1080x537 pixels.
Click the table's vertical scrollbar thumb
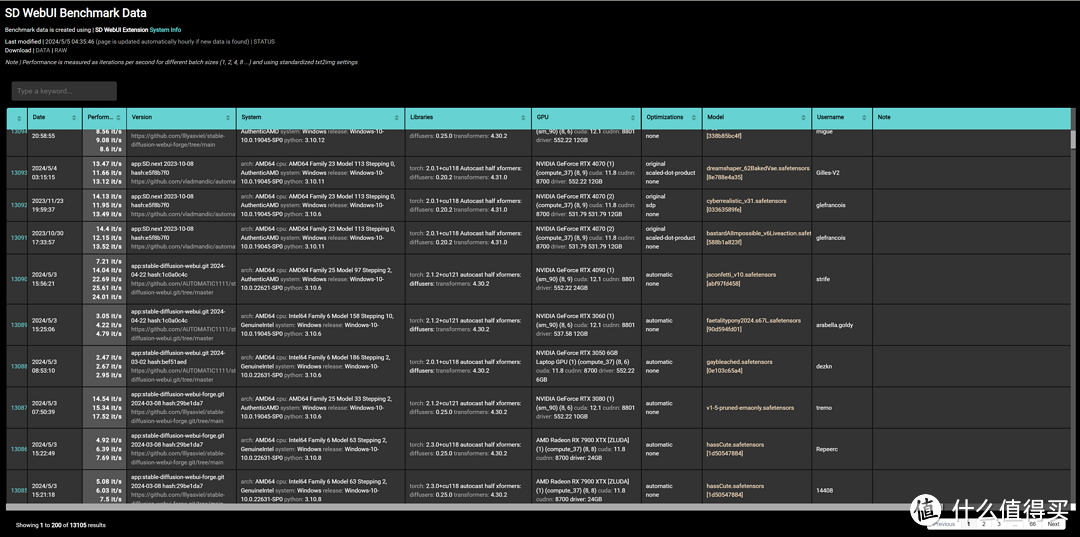[1072, 138]
